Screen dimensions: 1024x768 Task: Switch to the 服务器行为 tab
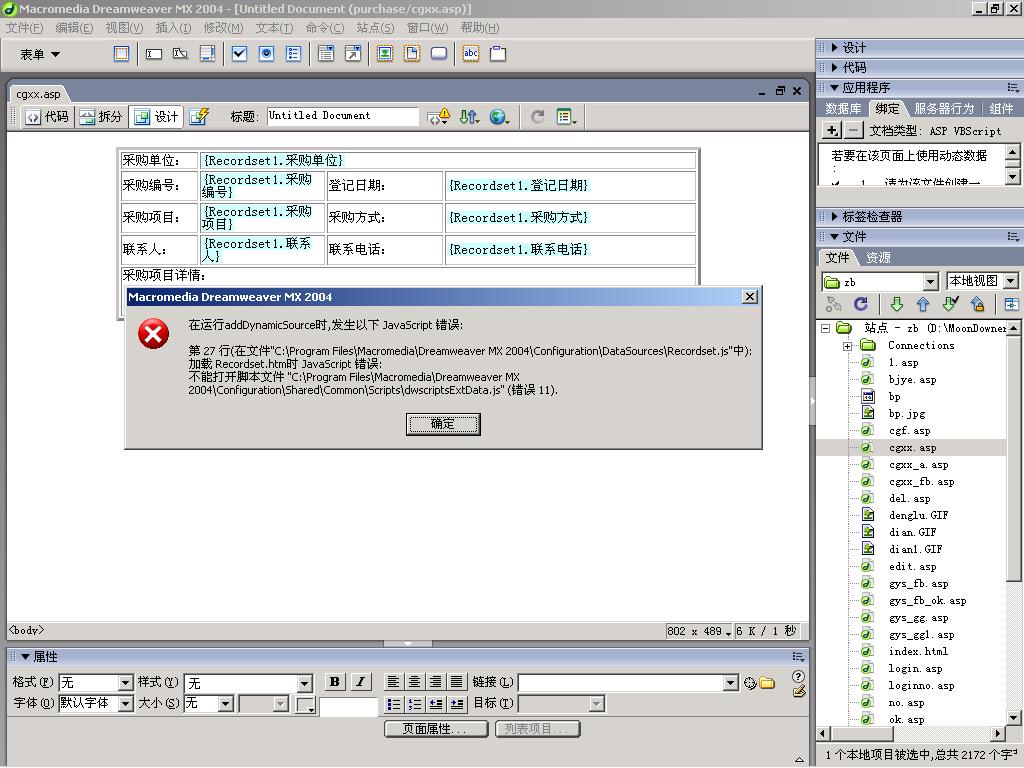943,108
